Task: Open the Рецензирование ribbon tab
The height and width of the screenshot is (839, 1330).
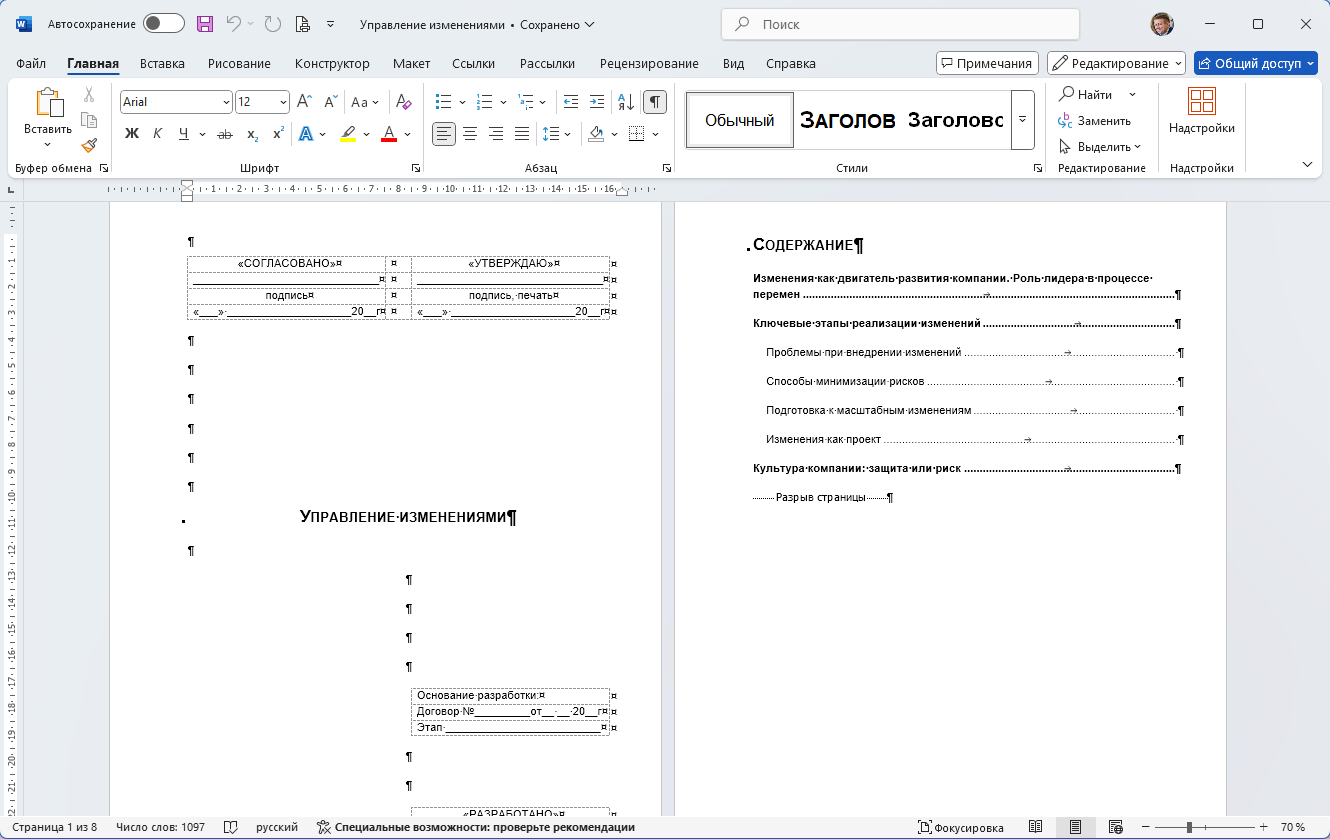Action: tap(649, 63)
